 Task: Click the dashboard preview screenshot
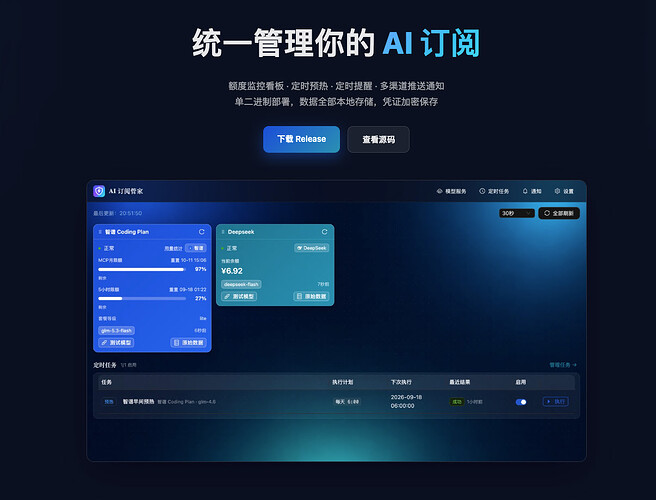[336, 321]
